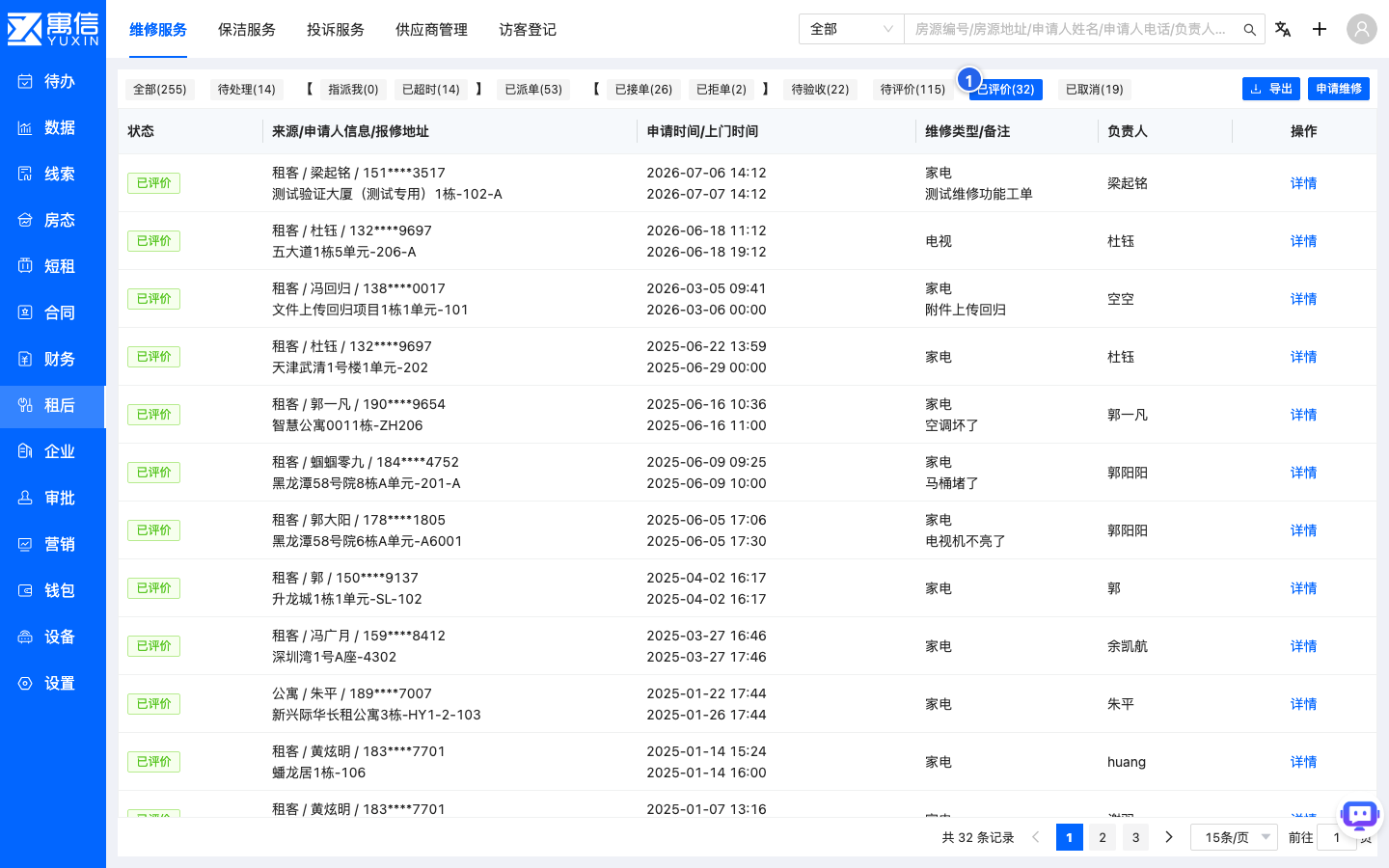Filter by 已取消(19) status
1389x868 pixels.
coord(1095,90)
